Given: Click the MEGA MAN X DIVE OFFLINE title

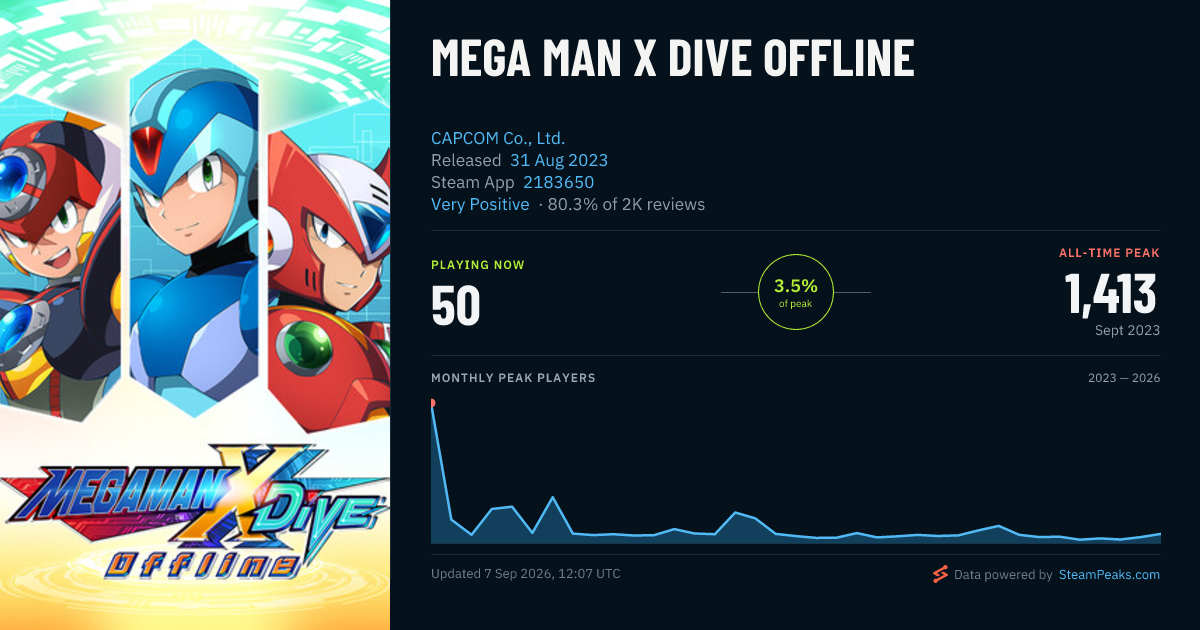Looking at the screenshot, I should pyautogui.click(x=673, y=58).
